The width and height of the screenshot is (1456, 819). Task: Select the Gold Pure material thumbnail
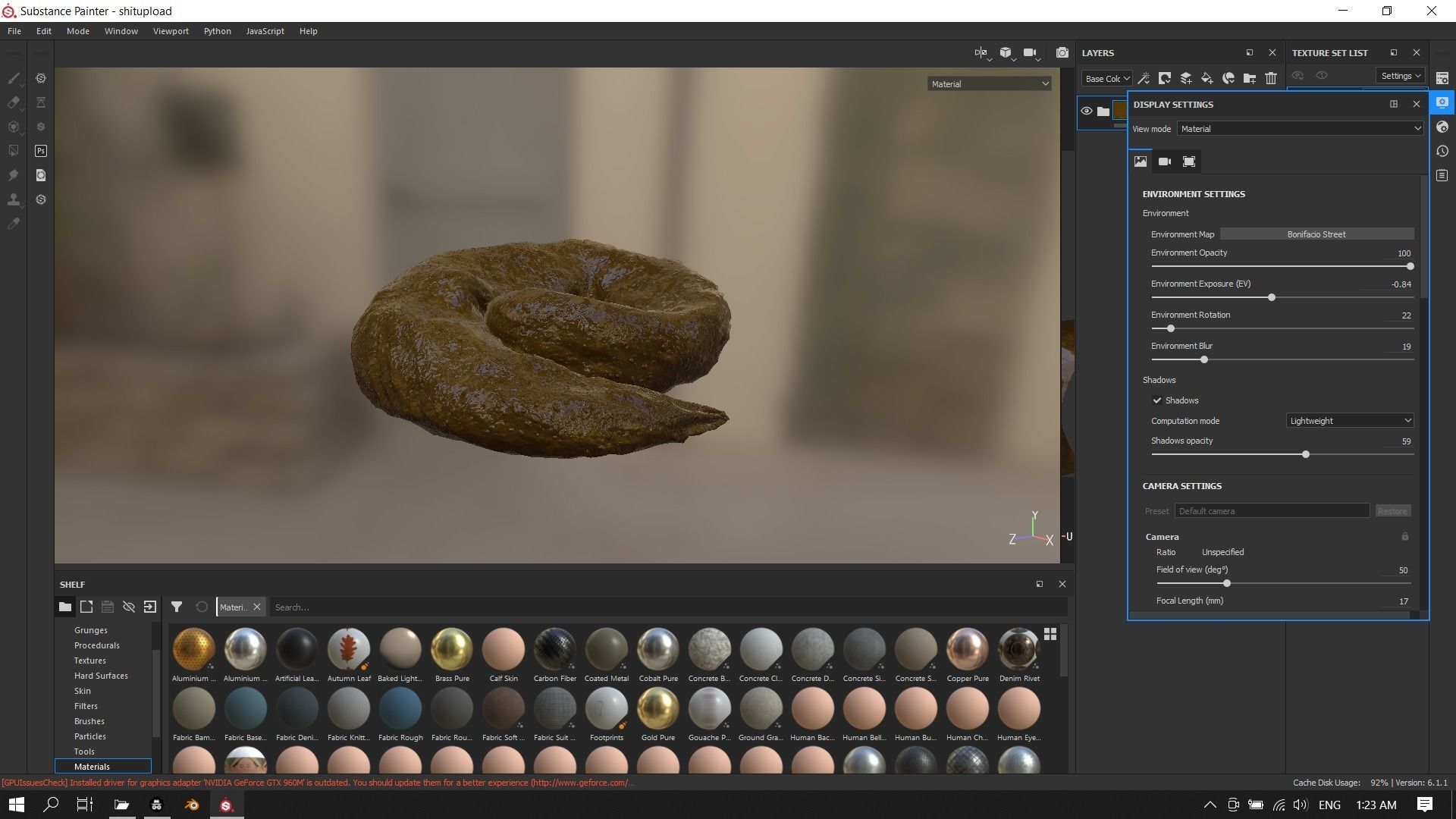pyautogui.click(x=658, y=708)
